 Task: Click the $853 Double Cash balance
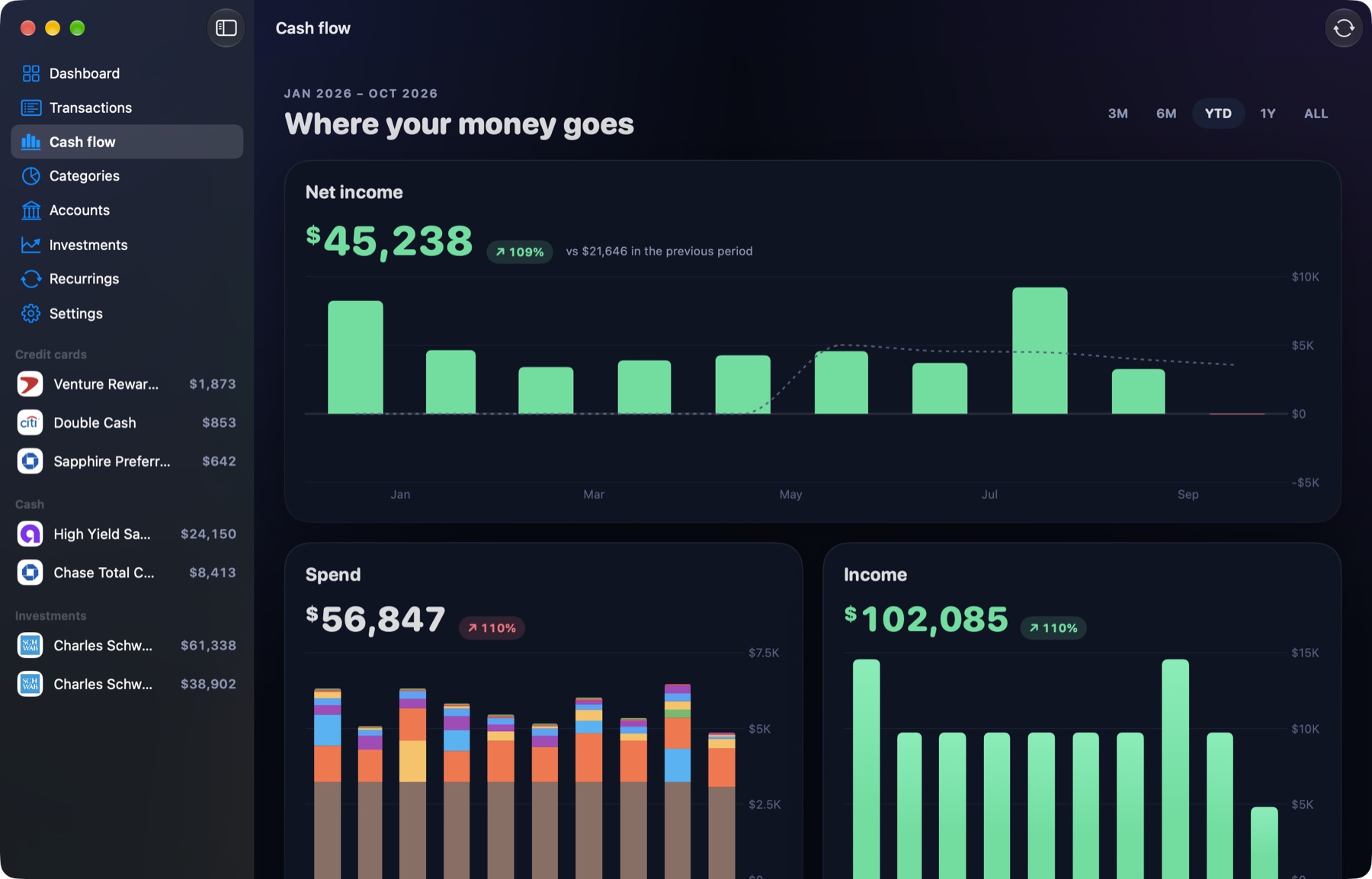tap(219, 422)
